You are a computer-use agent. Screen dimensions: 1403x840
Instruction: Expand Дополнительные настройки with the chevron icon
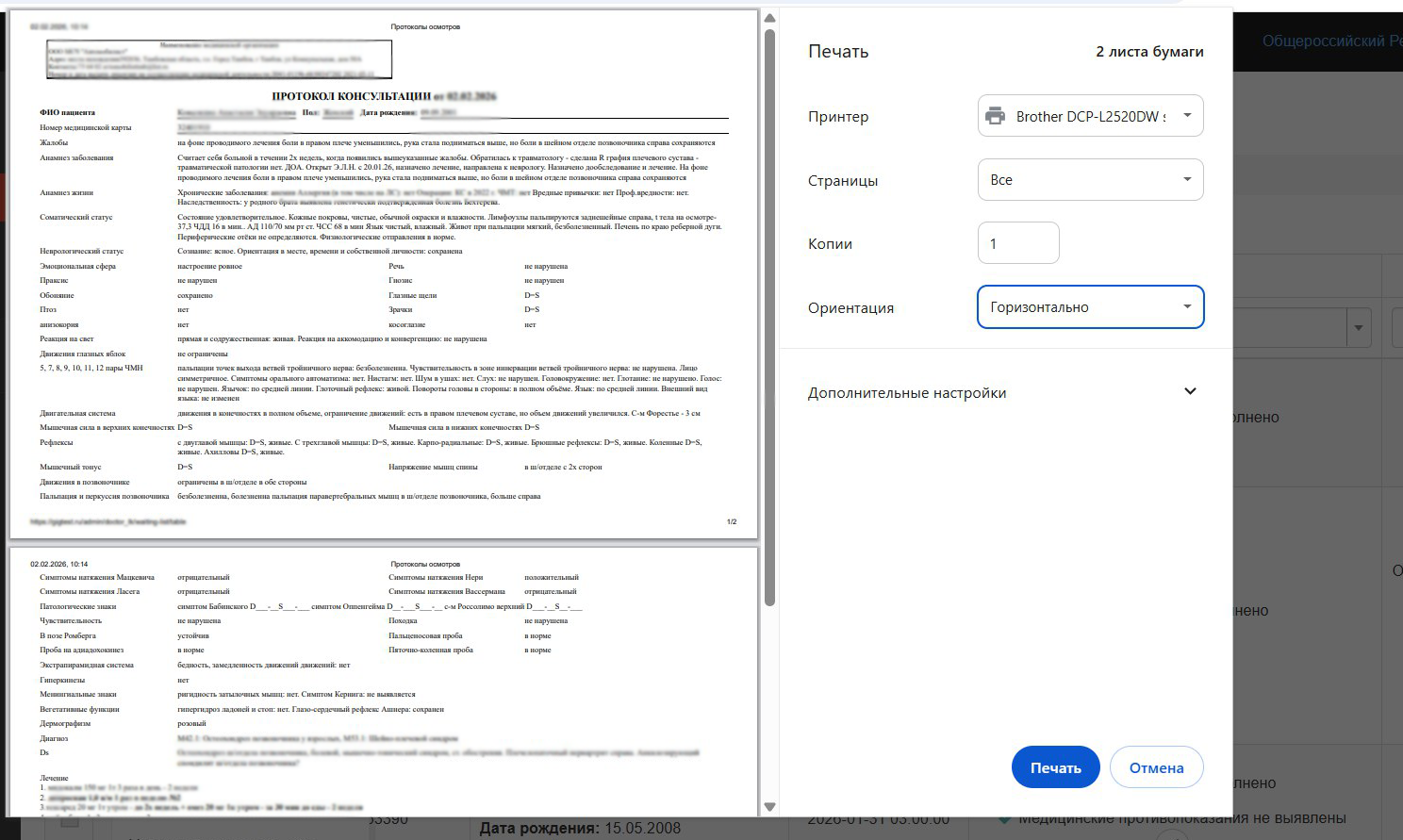point(1190,392)
